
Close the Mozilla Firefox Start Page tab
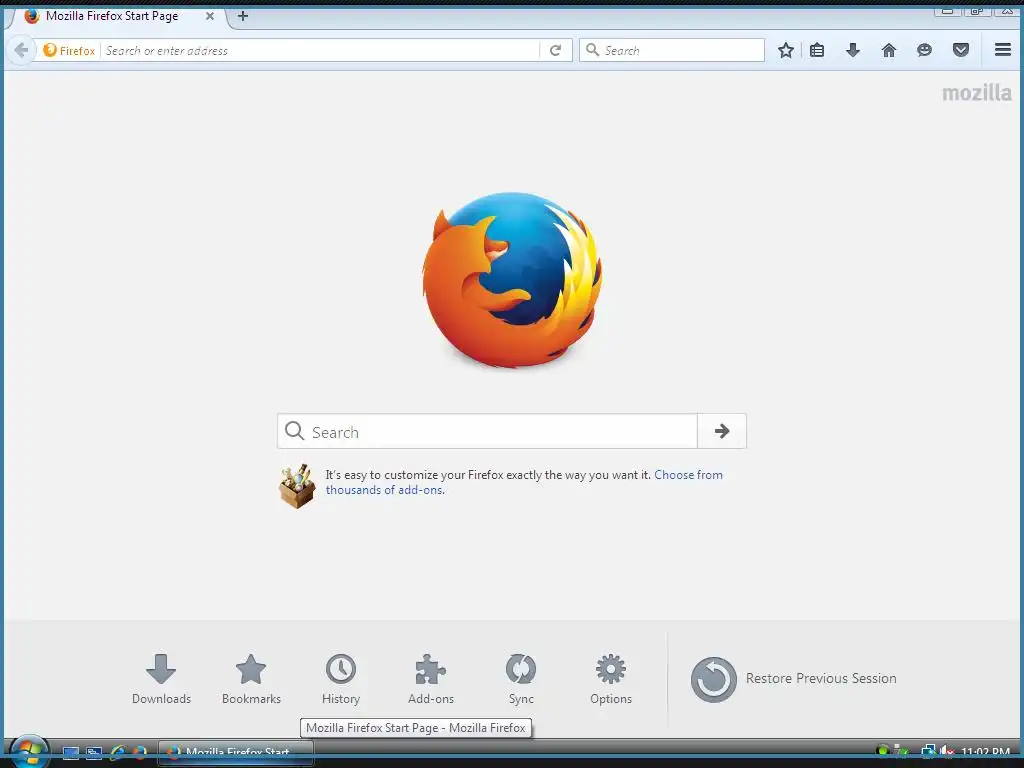(x=210, y=16)
